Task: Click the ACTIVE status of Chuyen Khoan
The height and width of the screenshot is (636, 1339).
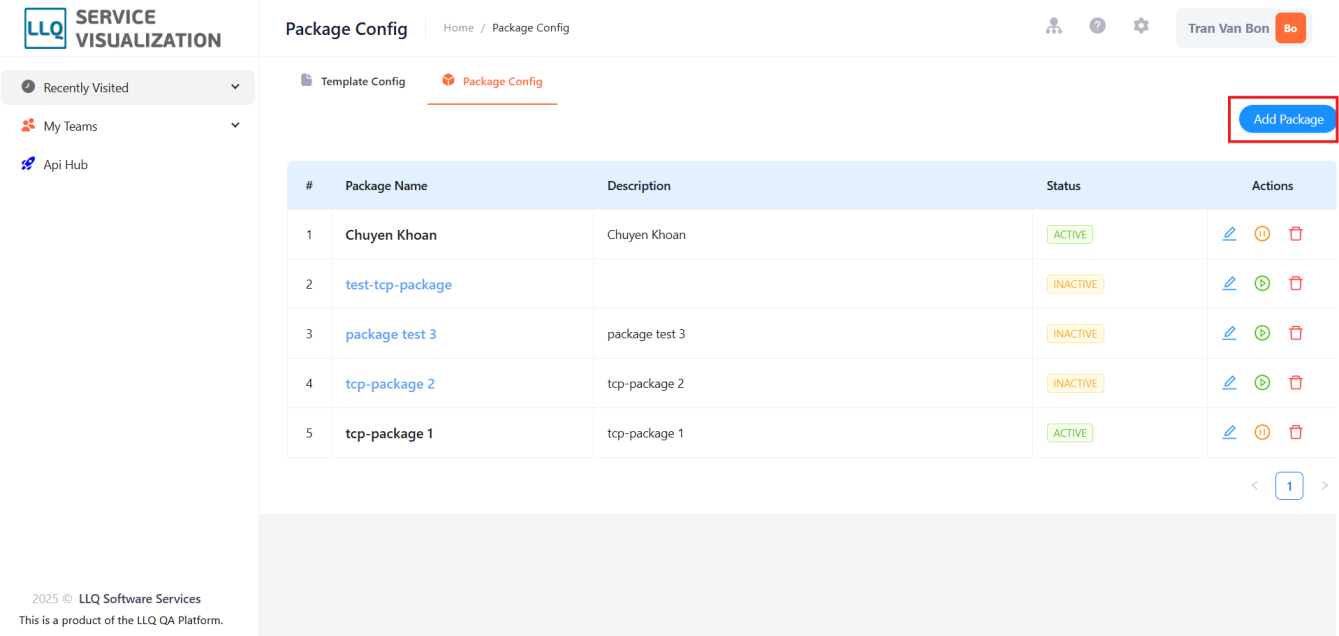Action: tap(1070, 235)
